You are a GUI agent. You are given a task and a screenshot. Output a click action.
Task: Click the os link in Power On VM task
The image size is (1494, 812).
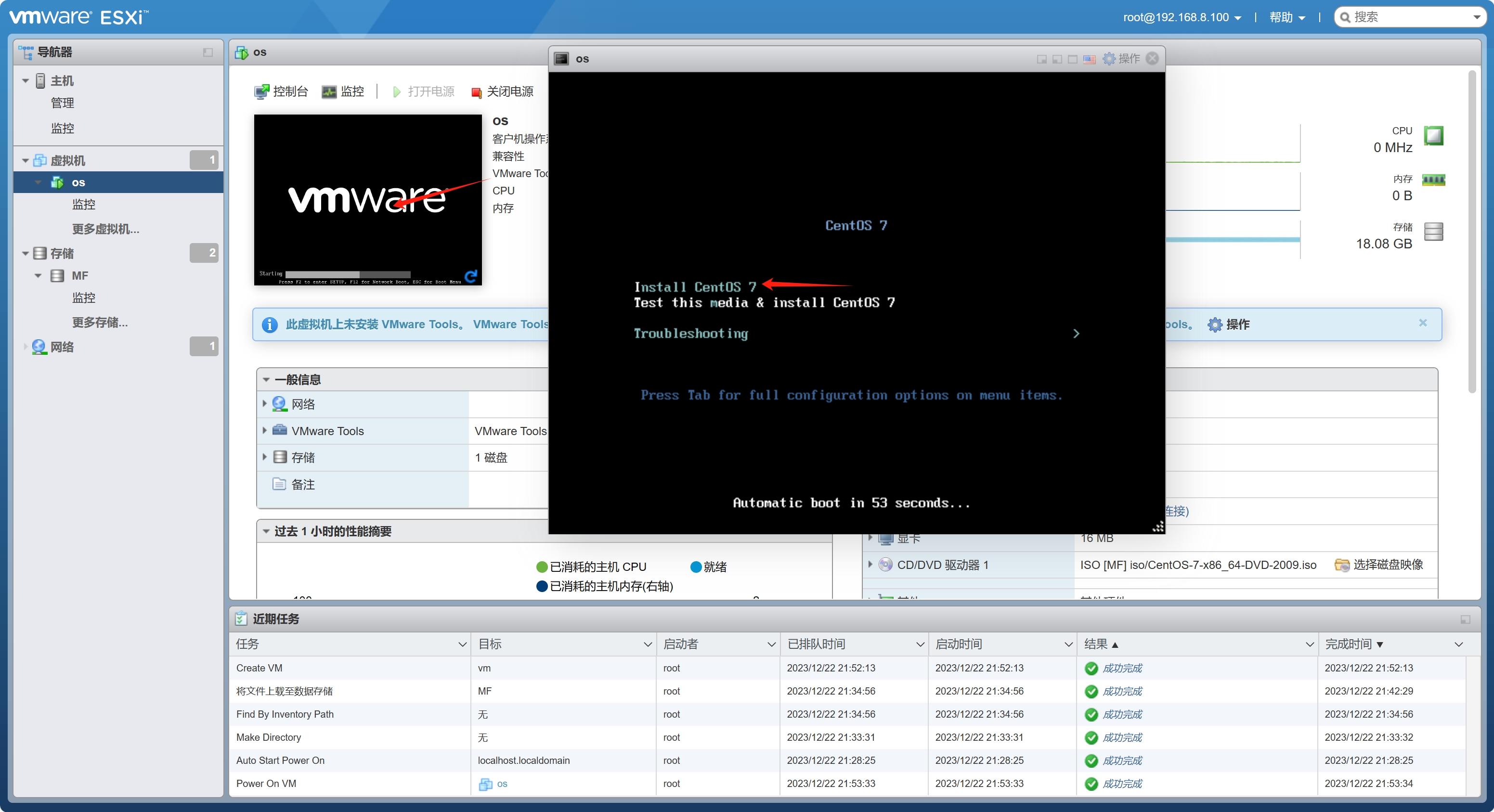[502, 784]
